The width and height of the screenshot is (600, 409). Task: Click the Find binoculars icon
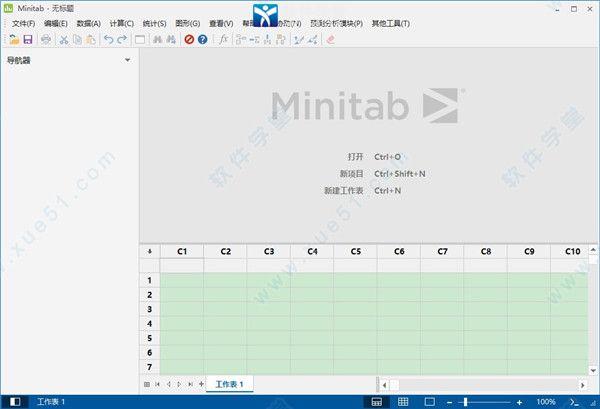click(157, 39)
